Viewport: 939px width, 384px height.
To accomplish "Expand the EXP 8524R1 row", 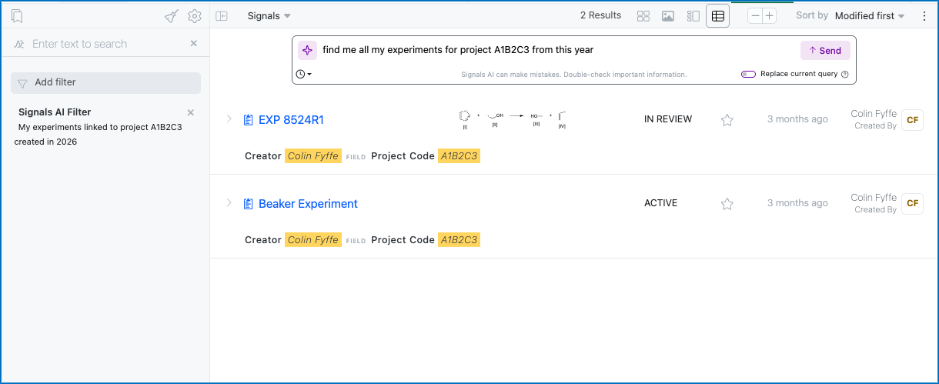I will coord(228,119).
